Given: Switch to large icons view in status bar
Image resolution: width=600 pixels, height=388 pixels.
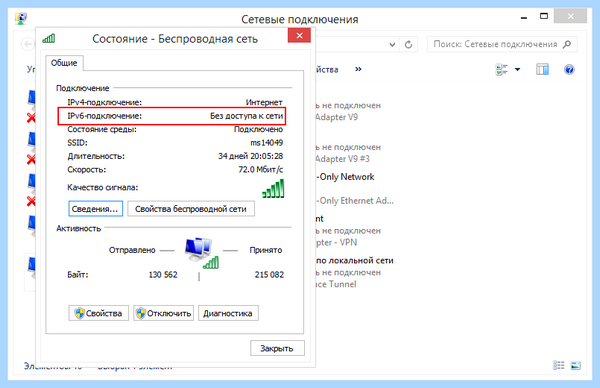Looking at the screenshot, I should tap(576, 365).
